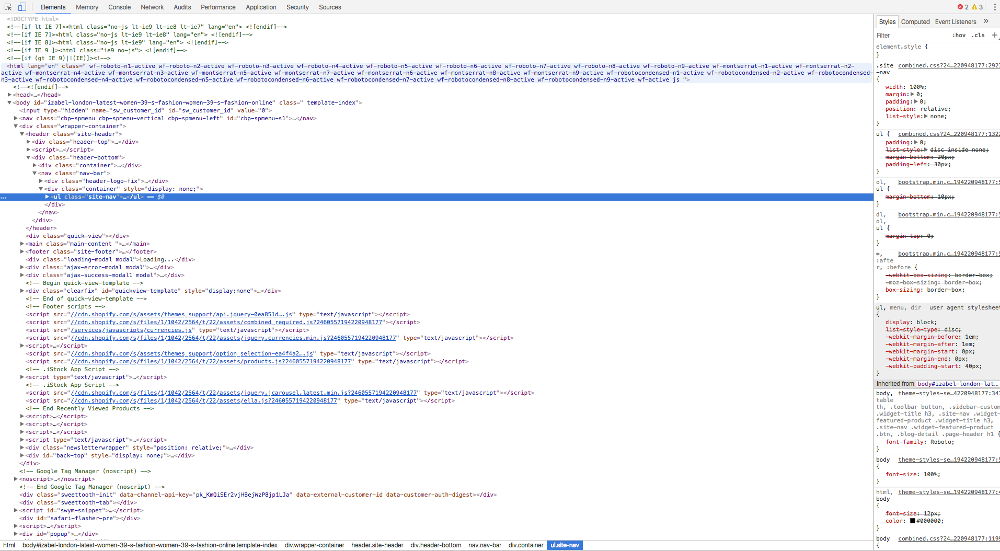The width and height of the screenshot is (1000, 551).
Task: Click the yellow warning count indicator
Action: [977, 7]
